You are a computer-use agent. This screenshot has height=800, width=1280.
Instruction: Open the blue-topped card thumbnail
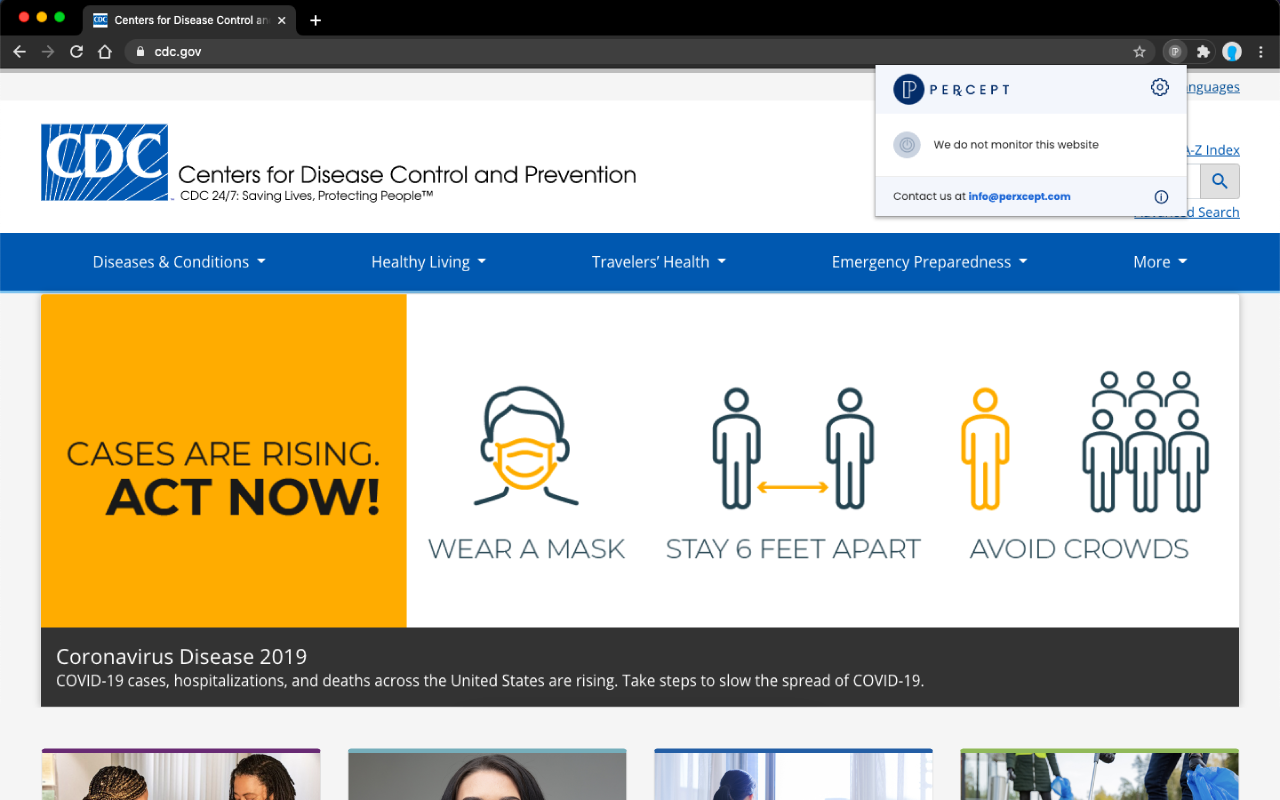click(793, 775)
